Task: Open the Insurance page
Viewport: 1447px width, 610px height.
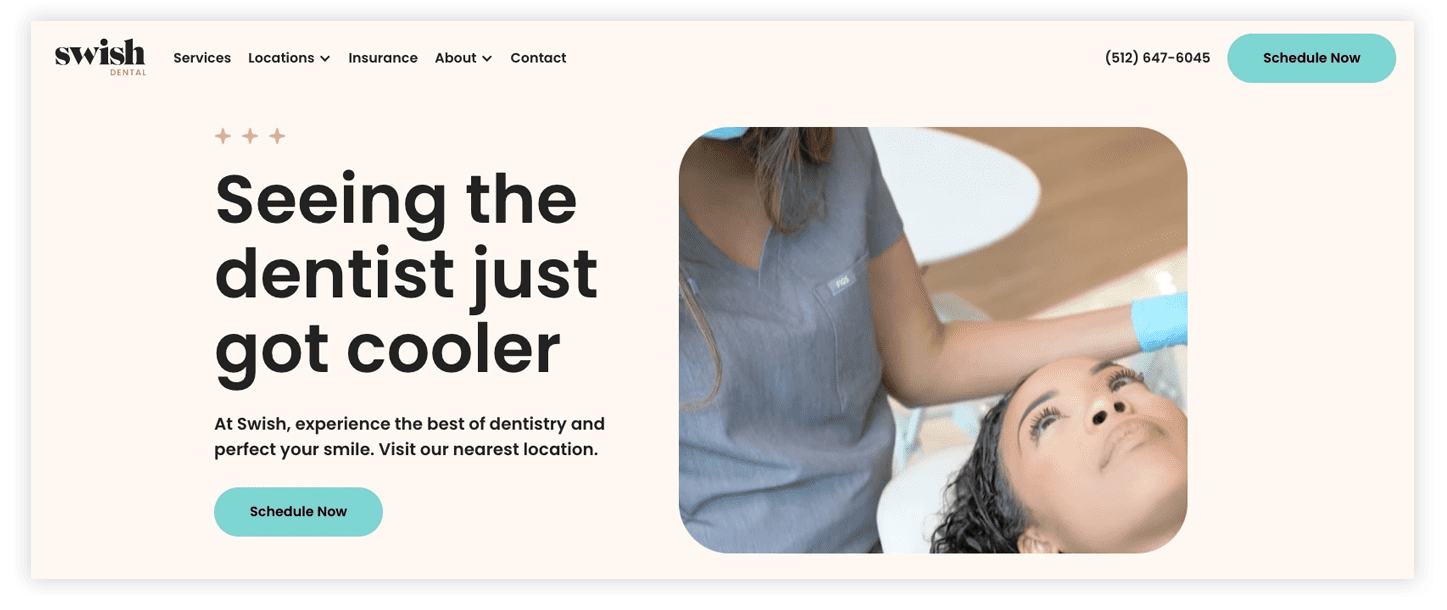Action: tap(383, 58)
